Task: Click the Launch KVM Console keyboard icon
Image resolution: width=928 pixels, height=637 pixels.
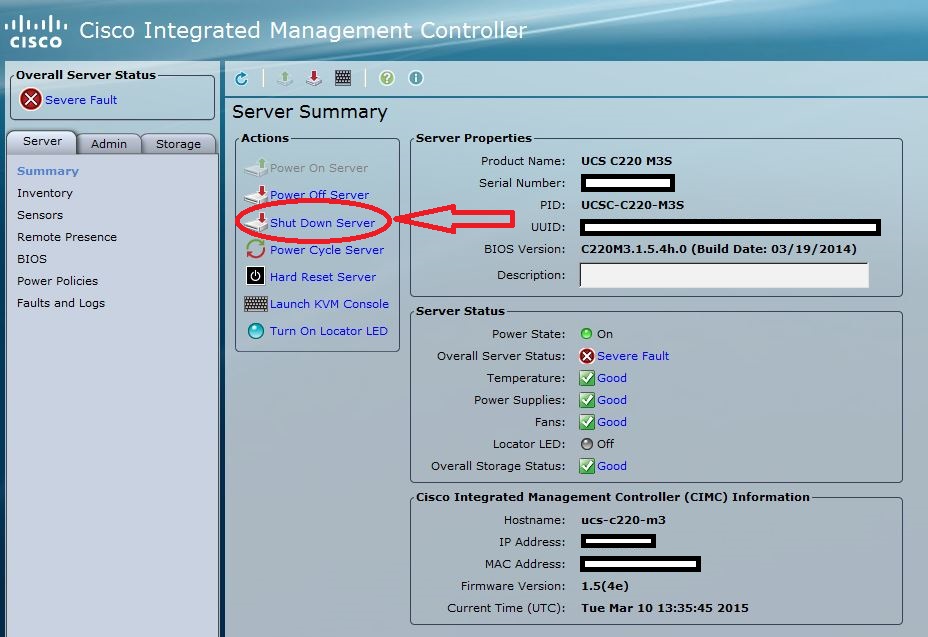Action: click(x=256, y=304)
